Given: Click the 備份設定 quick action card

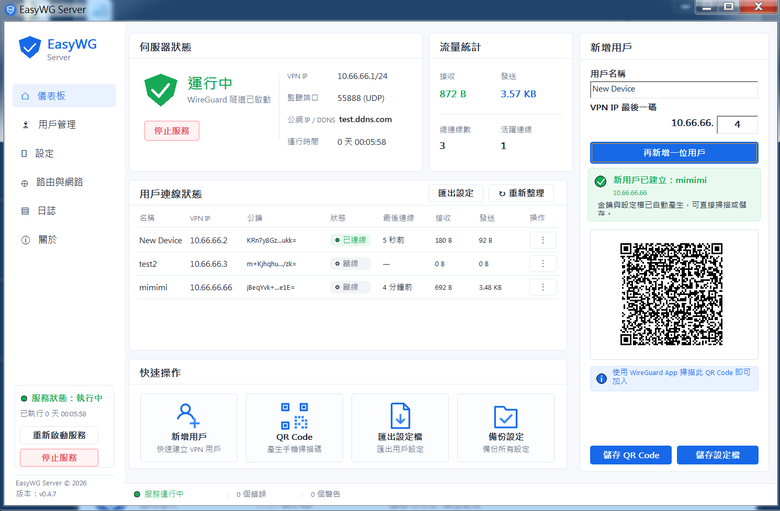Looking at the screenshot, I should click(x=506, y=428).
